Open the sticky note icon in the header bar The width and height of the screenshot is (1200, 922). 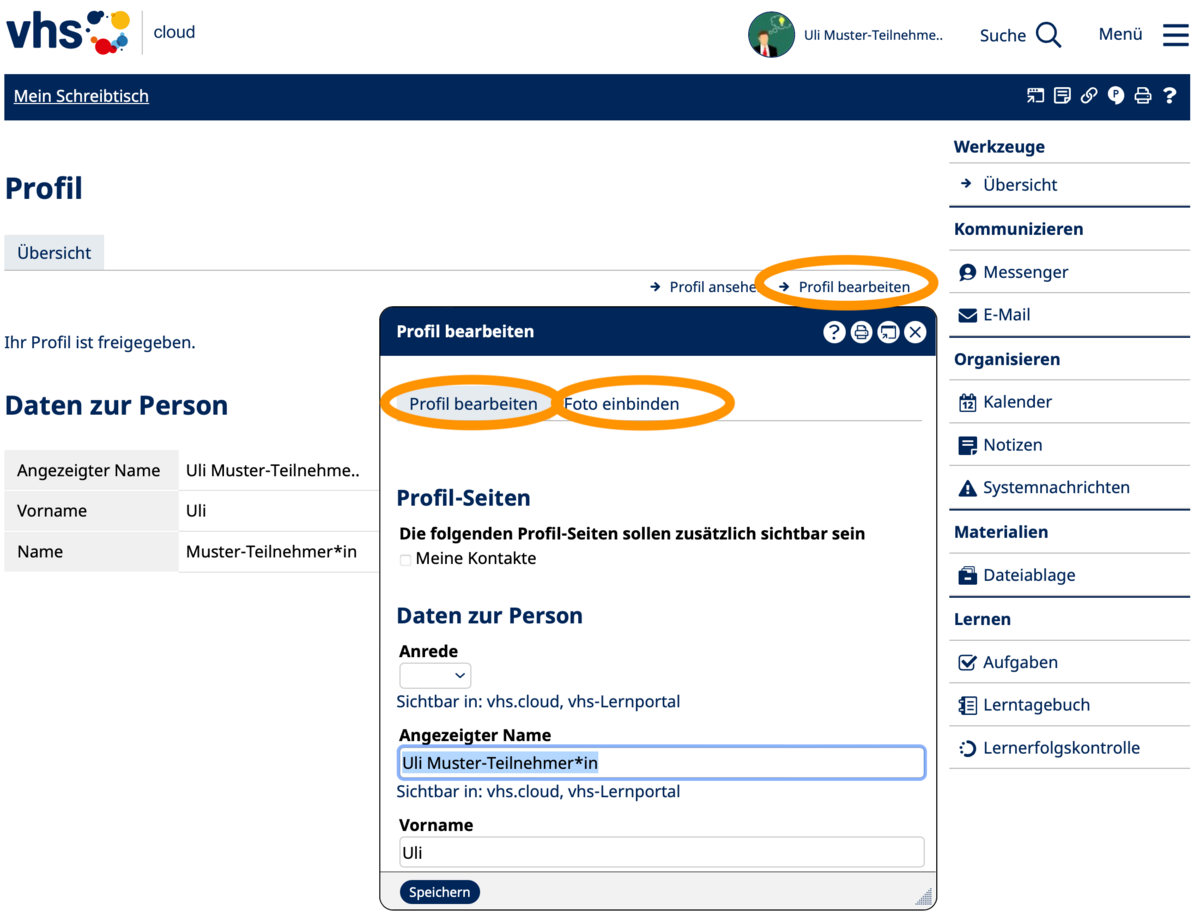[1062, 96]
